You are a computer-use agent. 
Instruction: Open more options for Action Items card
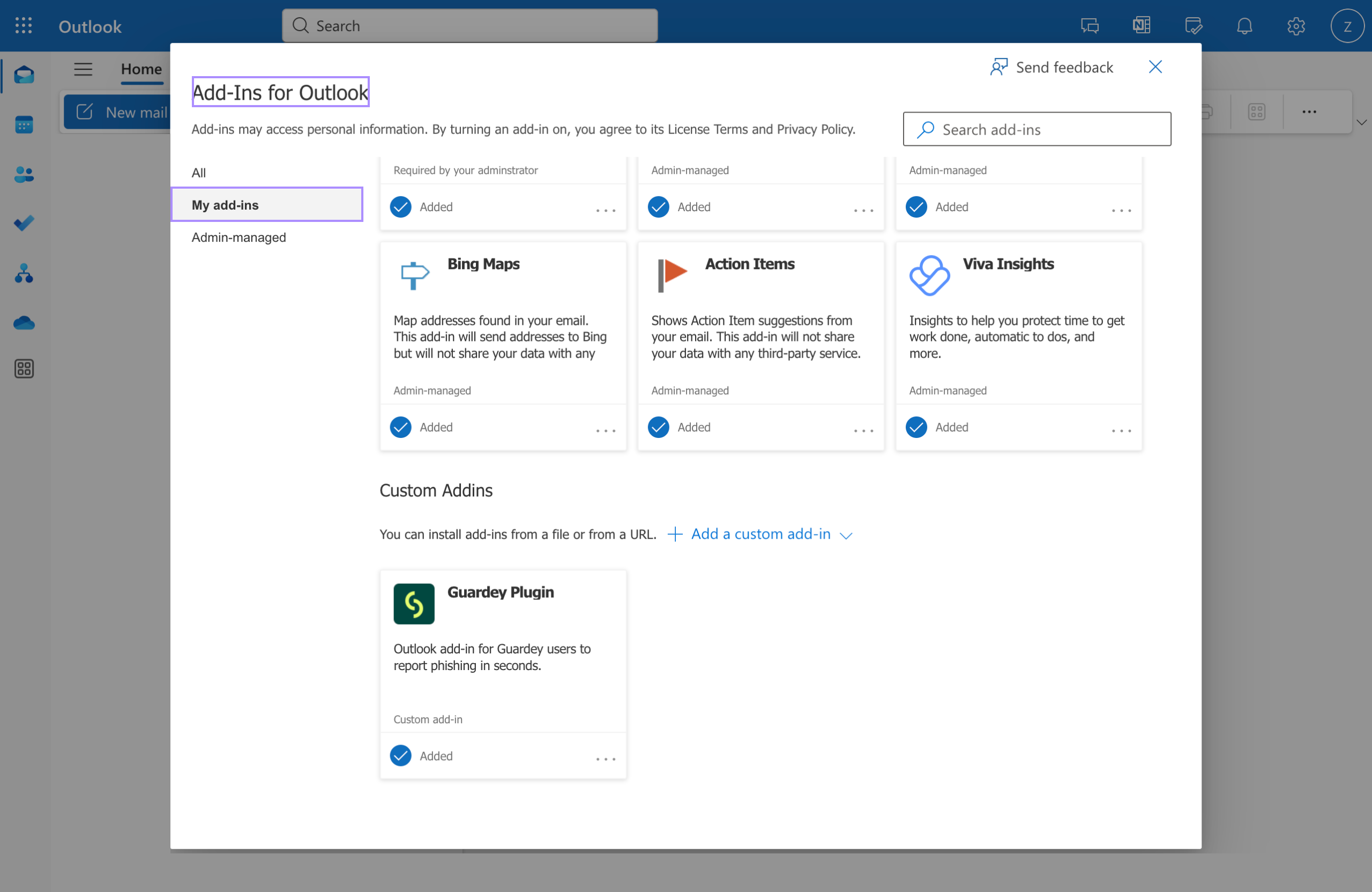[863, 430]
